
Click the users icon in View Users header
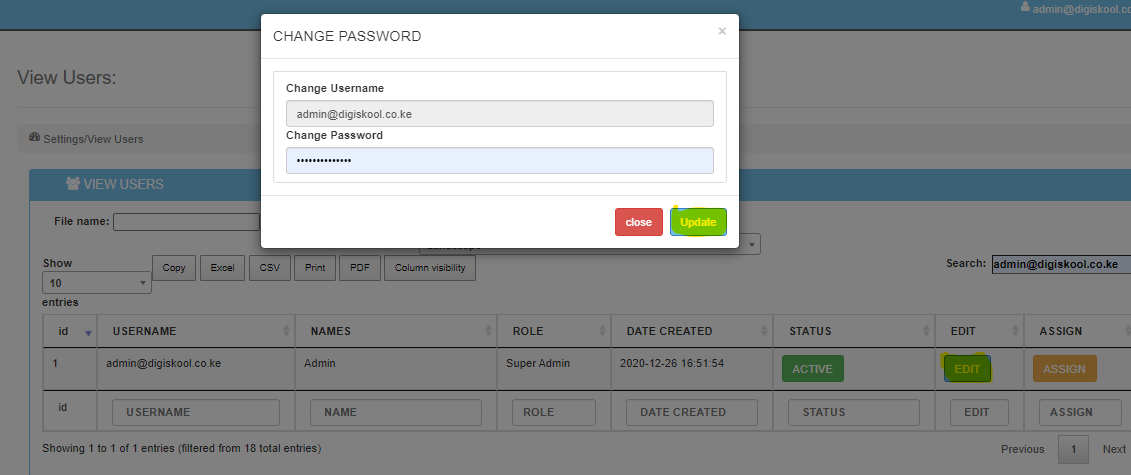coord(72,184)
